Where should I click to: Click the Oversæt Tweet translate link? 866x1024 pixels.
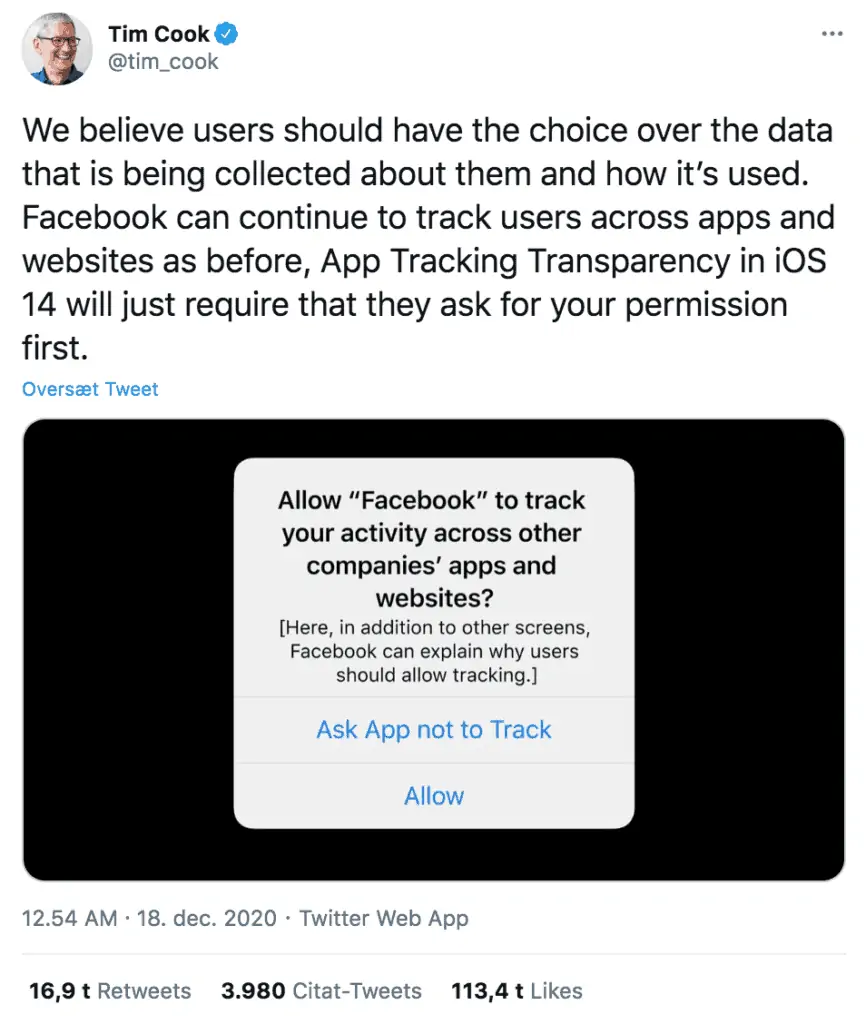pyautogui.click(x=90, y=389)
